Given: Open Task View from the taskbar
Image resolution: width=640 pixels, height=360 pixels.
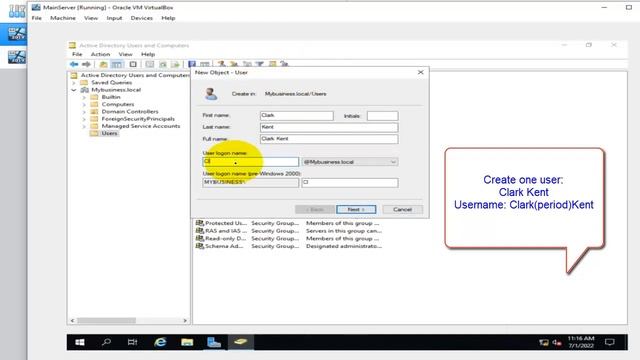Looking at the screenshot, I should coord(132,342).
